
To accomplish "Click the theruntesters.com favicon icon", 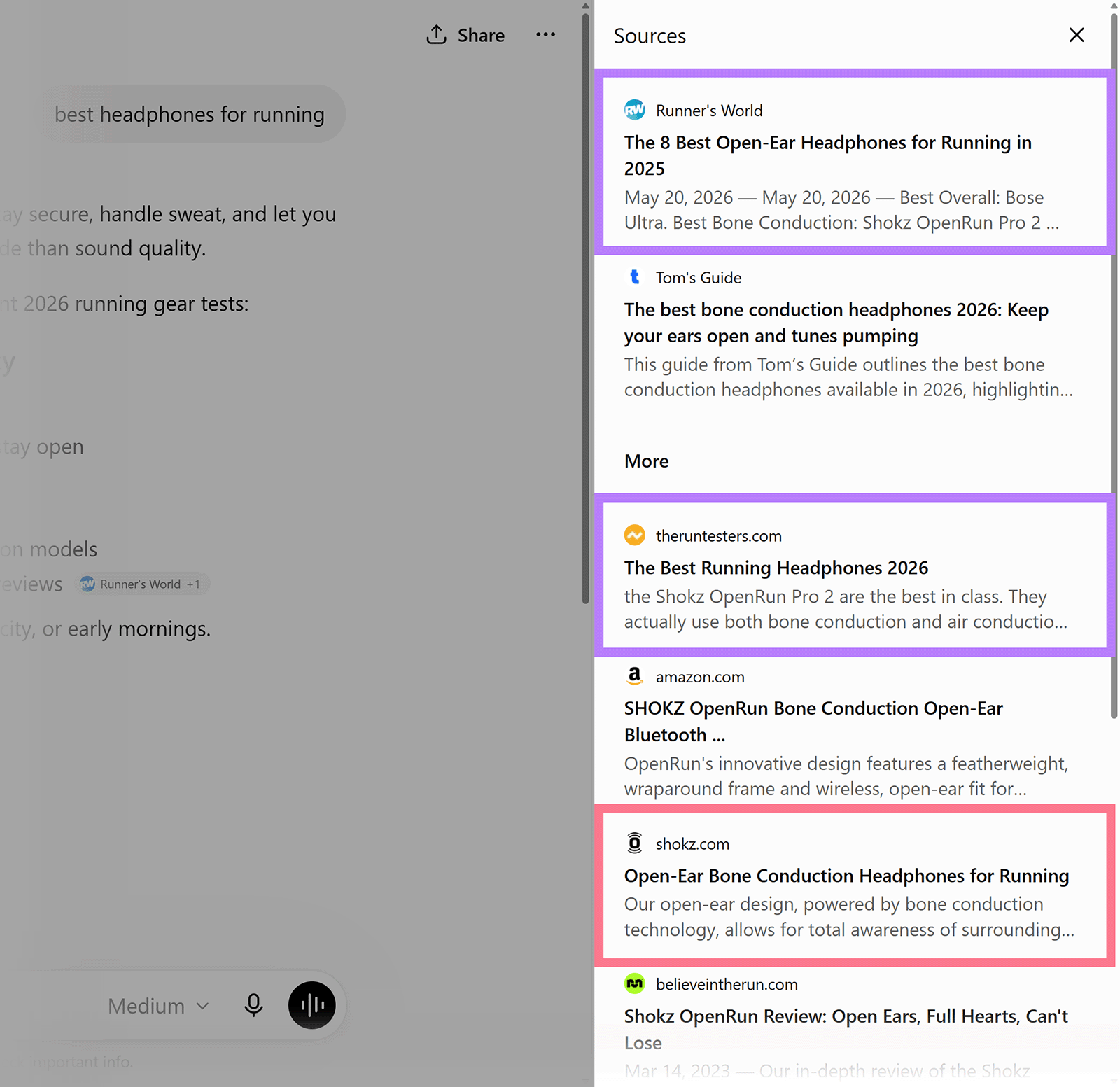I will point(635,535).
